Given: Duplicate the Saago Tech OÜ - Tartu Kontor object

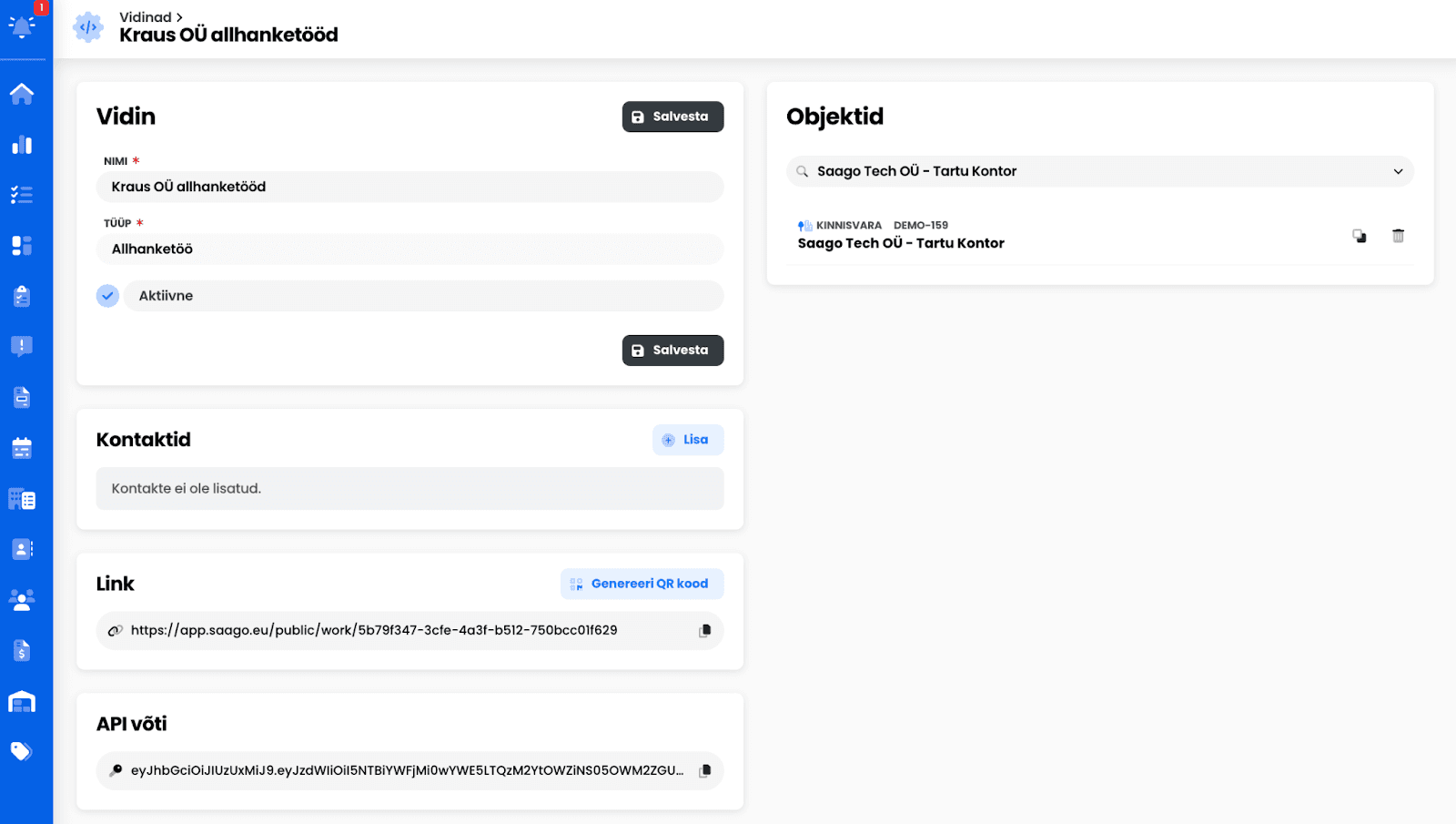Looking at the screenshot, I should pyautogui.click(x=1360, y=236).
